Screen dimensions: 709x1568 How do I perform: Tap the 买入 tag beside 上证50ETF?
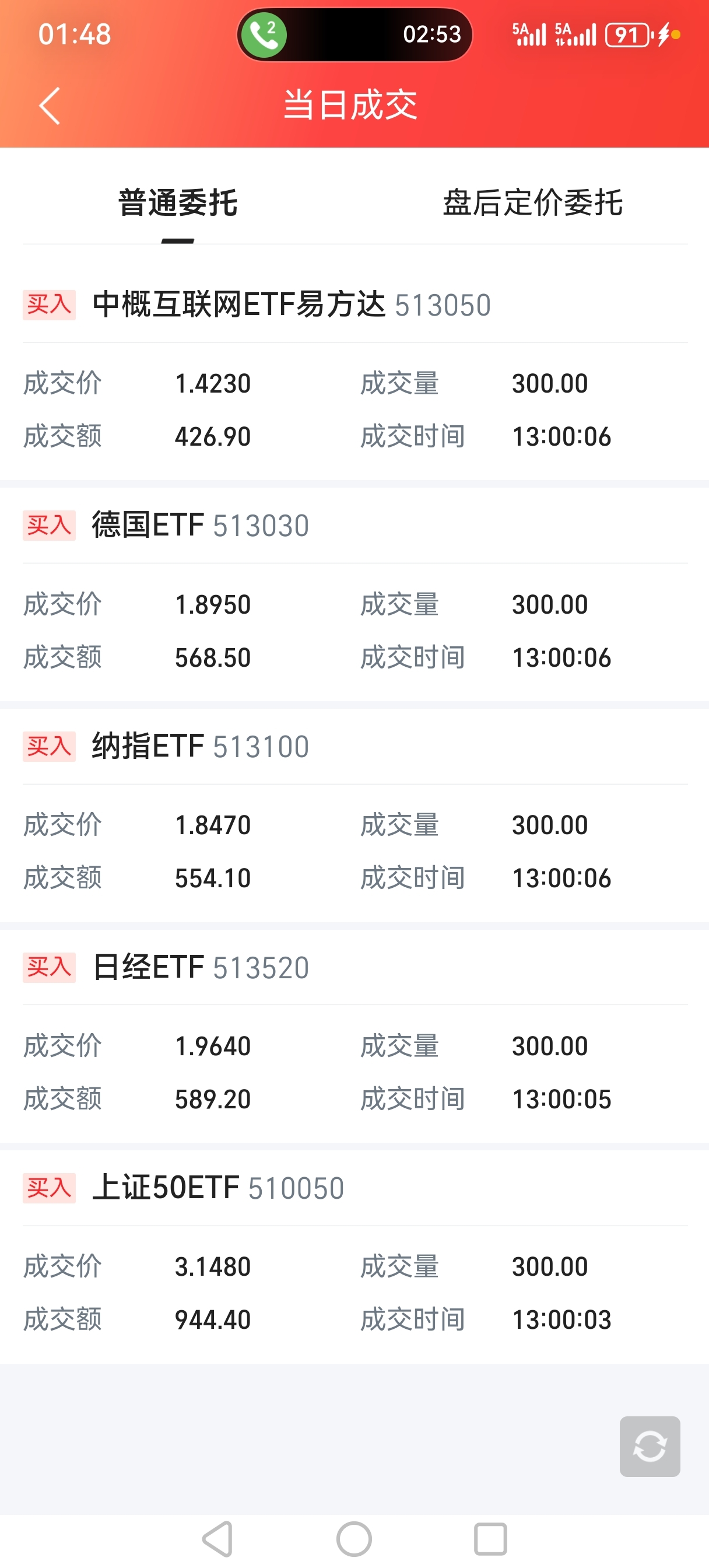tap(50, 1188)
